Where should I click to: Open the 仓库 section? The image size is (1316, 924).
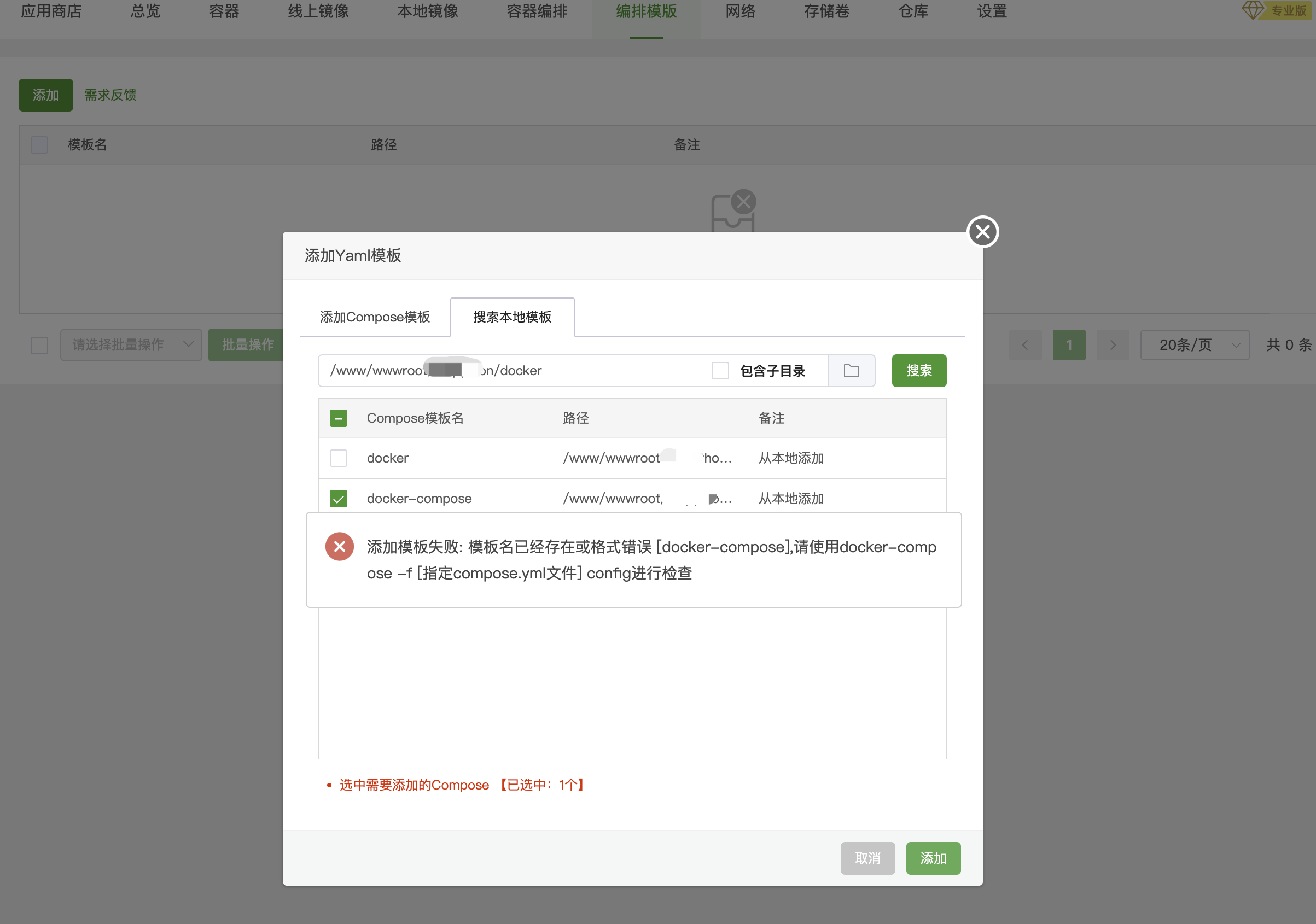pyautogui.click(x=913, y=11)
